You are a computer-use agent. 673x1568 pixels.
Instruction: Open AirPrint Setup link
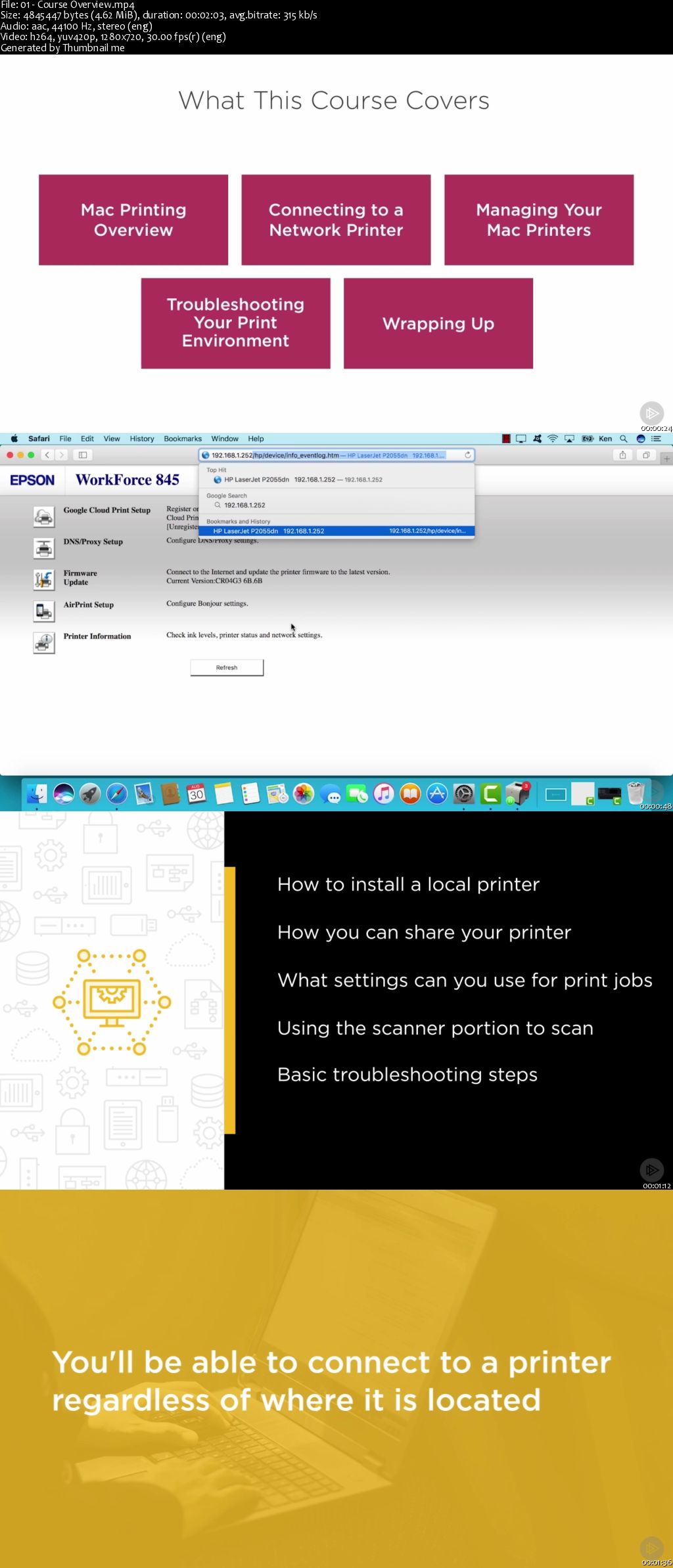tap(89, 605)
